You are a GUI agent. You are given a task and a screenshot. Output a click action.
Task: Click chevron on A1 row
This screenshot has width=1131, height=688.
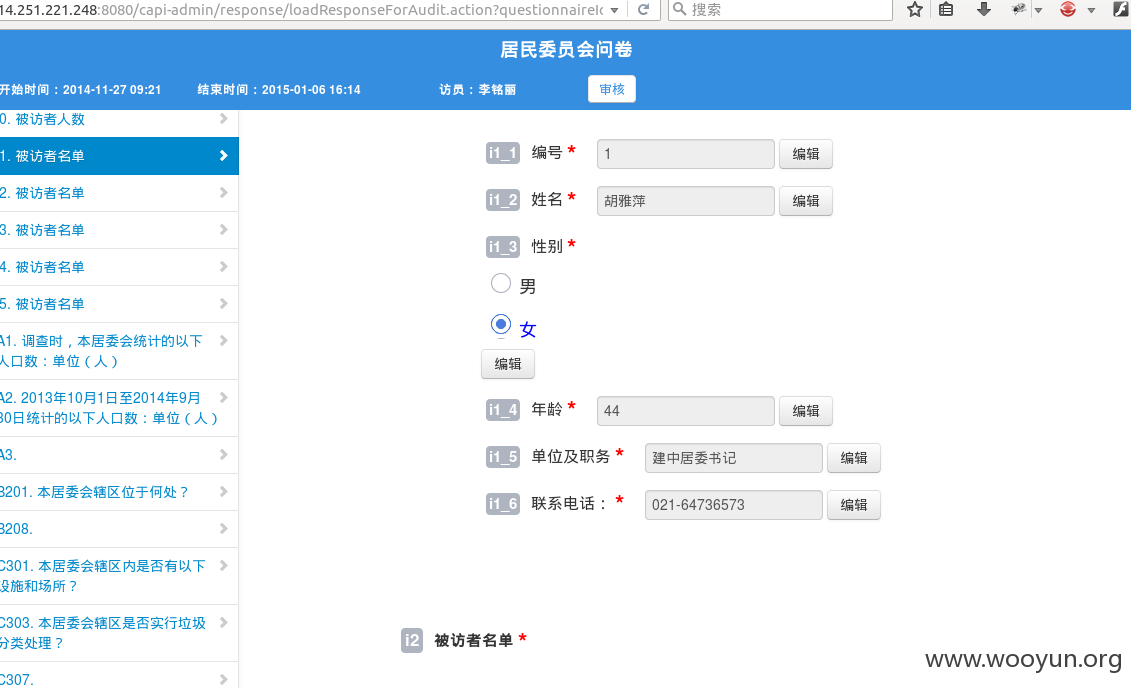(x=224, y=340)
